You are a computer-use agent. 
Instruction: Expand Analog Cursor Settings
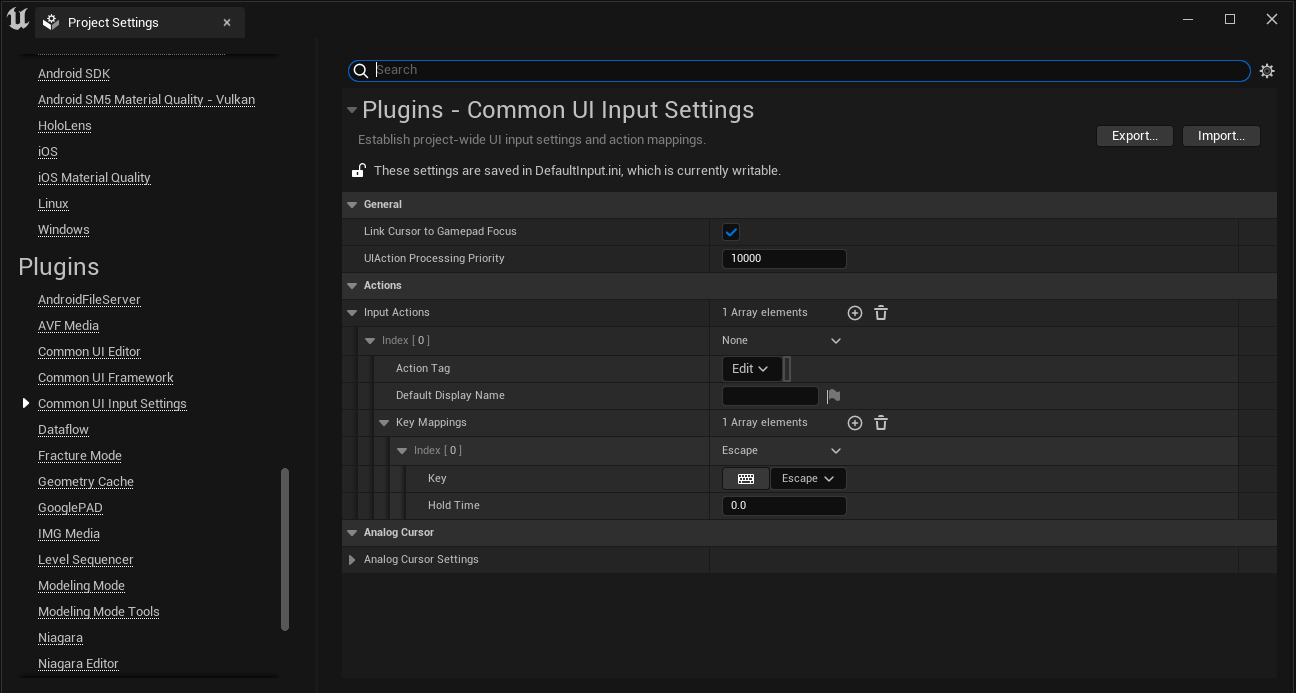(352, 560)
